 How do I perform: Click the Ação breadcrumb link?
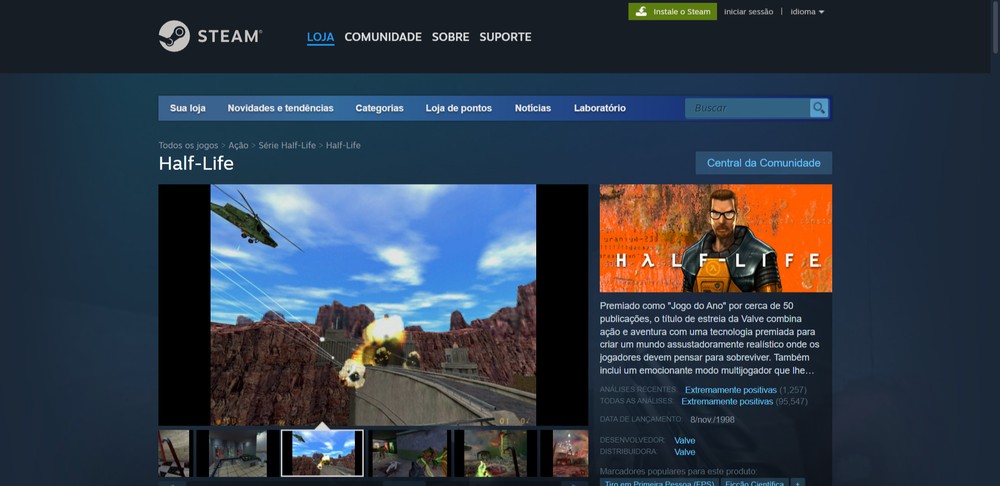pos(239,145)
